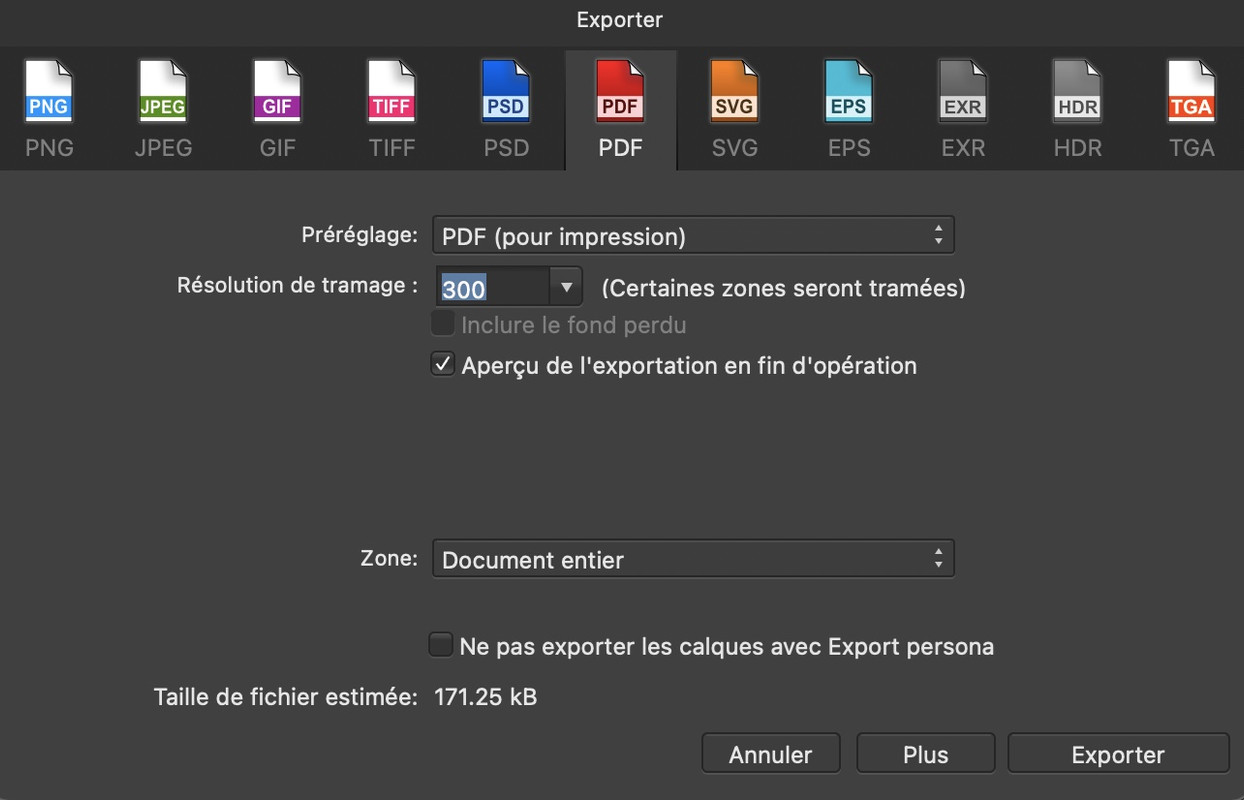Screen dimensions: 1244x800
Task: Click the resolution field showing 300
Action: [493, 288]
